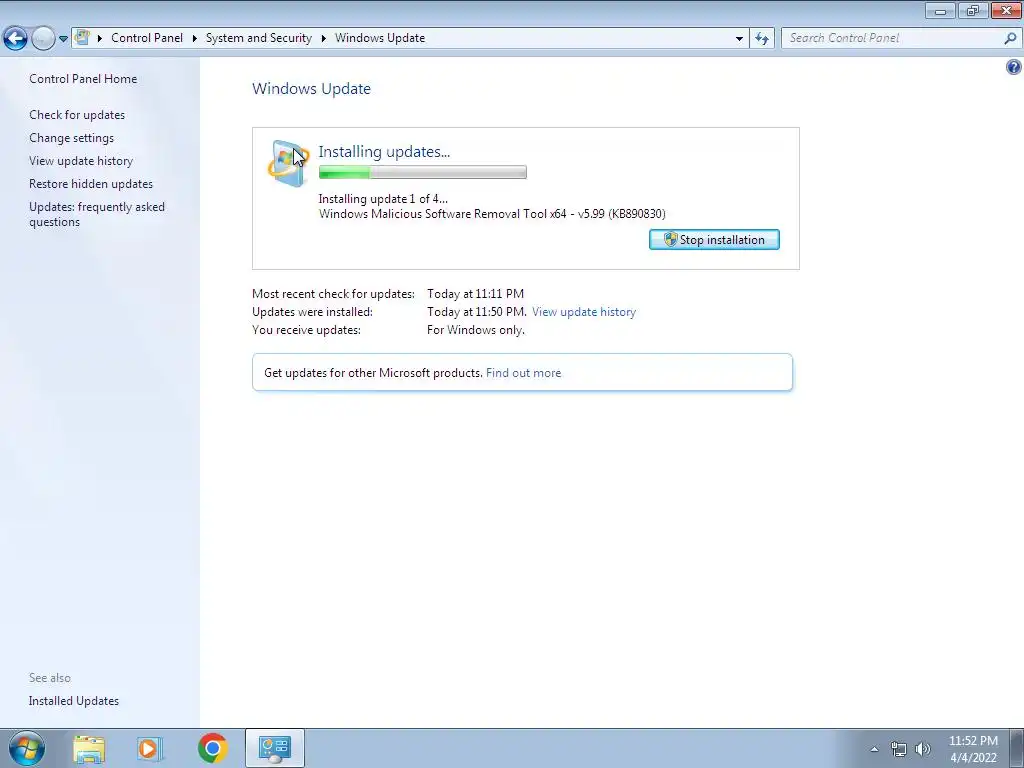This screenshot has width=1024, height=768.
Task: Expand arrow after Control Panel breadcrumb
Action: (195, 38)
